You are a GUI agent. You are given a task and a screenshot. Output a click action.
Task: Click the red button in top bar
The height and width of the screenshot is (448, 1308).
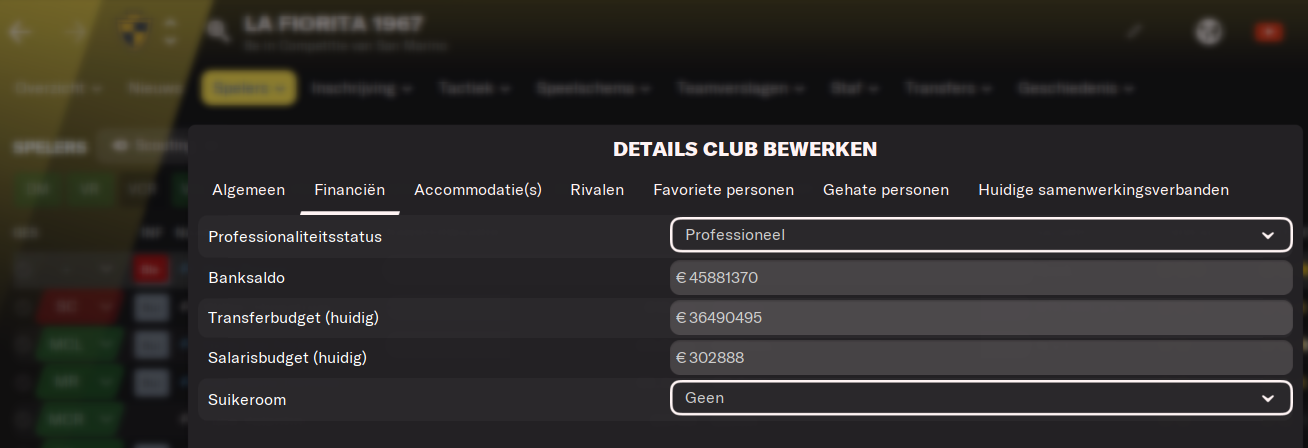[1269, 32]
